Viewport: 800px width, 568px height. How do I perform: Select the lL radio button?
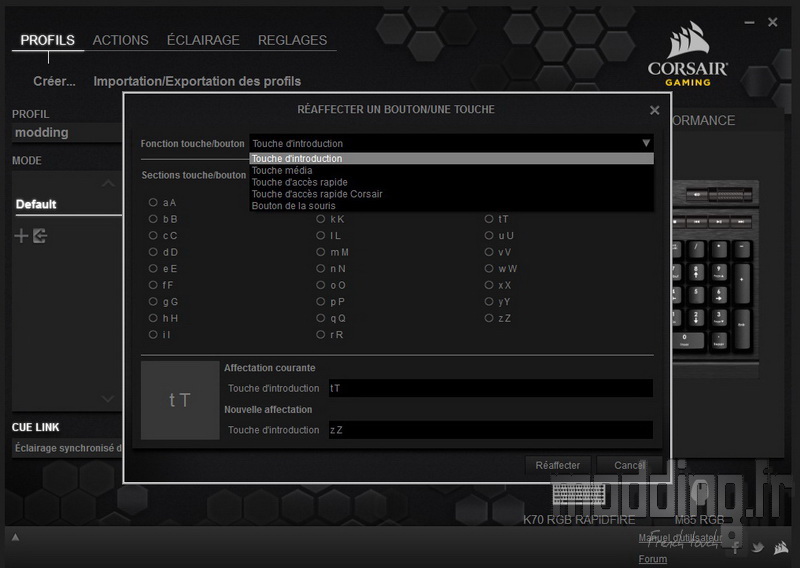[320, 235]
